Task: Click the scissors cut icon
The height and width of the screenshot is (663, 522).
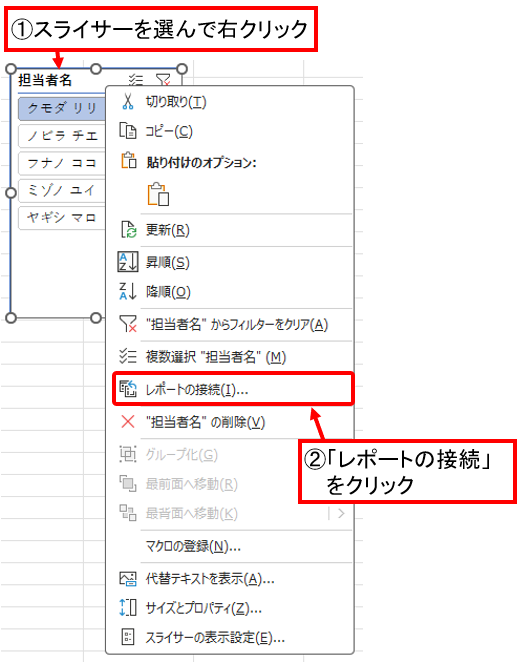Action: (128, 101)
